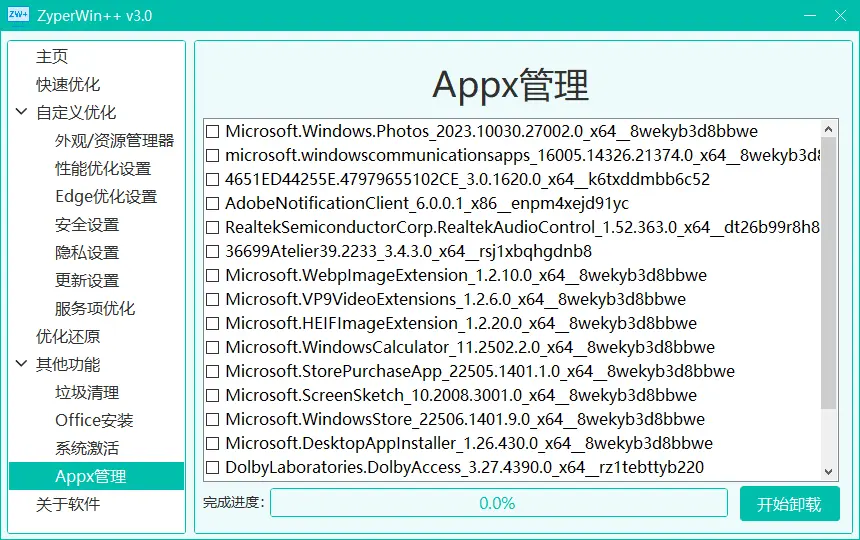Go to 快速优化 section
Image resolution: width=860 pixels, height=540 pixels.
point(68,84)
